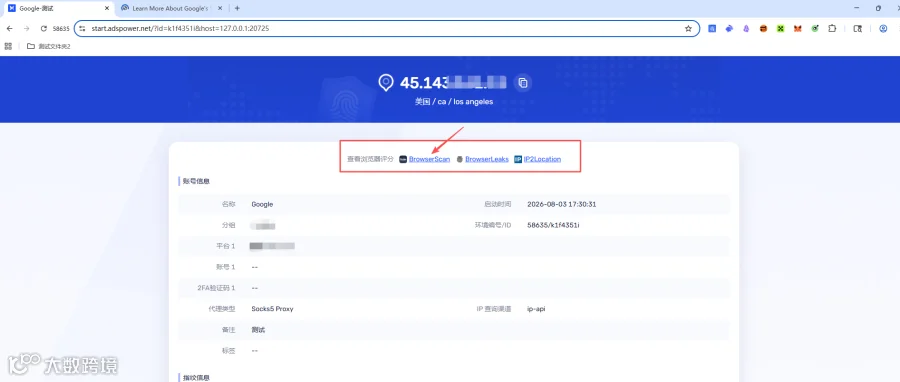
Task: Open the green square extension icon
Action: 780,29
